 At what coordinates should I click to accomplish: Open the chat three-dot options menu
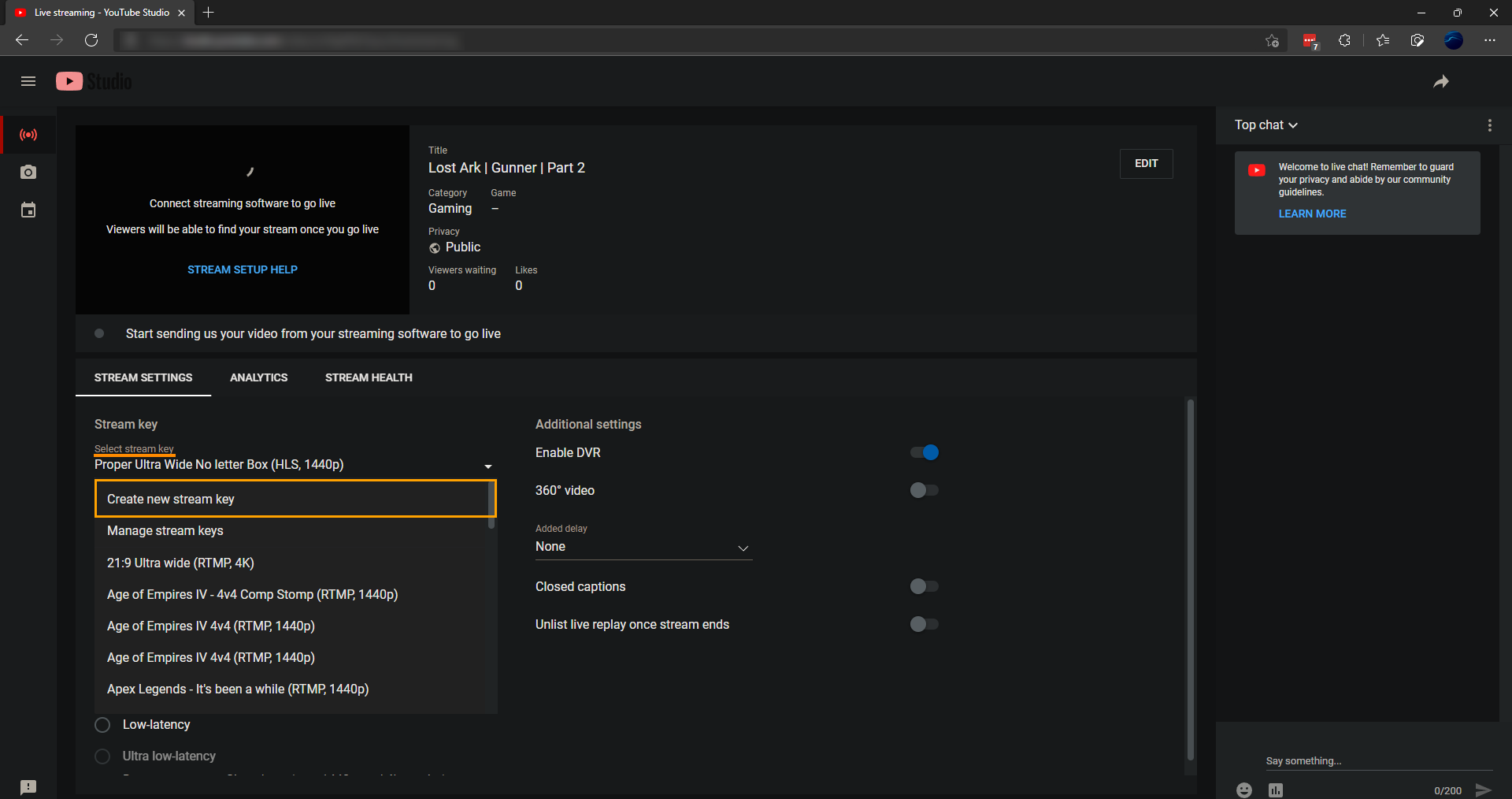pos(1489,125)
